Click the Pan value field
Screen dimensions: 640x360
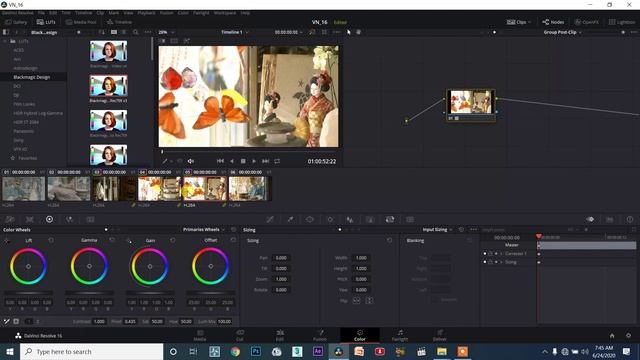point(281,258)
